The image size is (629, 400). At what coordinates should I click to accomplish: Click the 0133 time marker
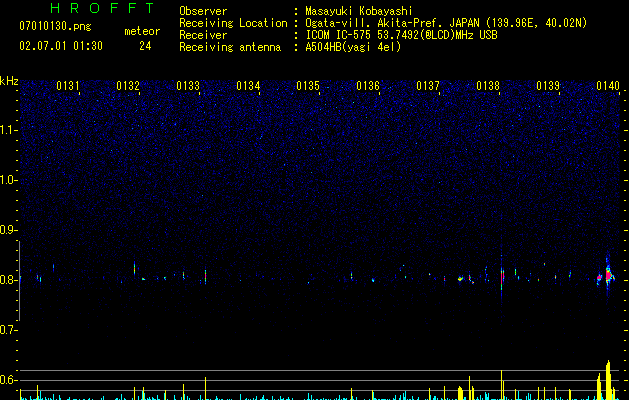[188, 85]
